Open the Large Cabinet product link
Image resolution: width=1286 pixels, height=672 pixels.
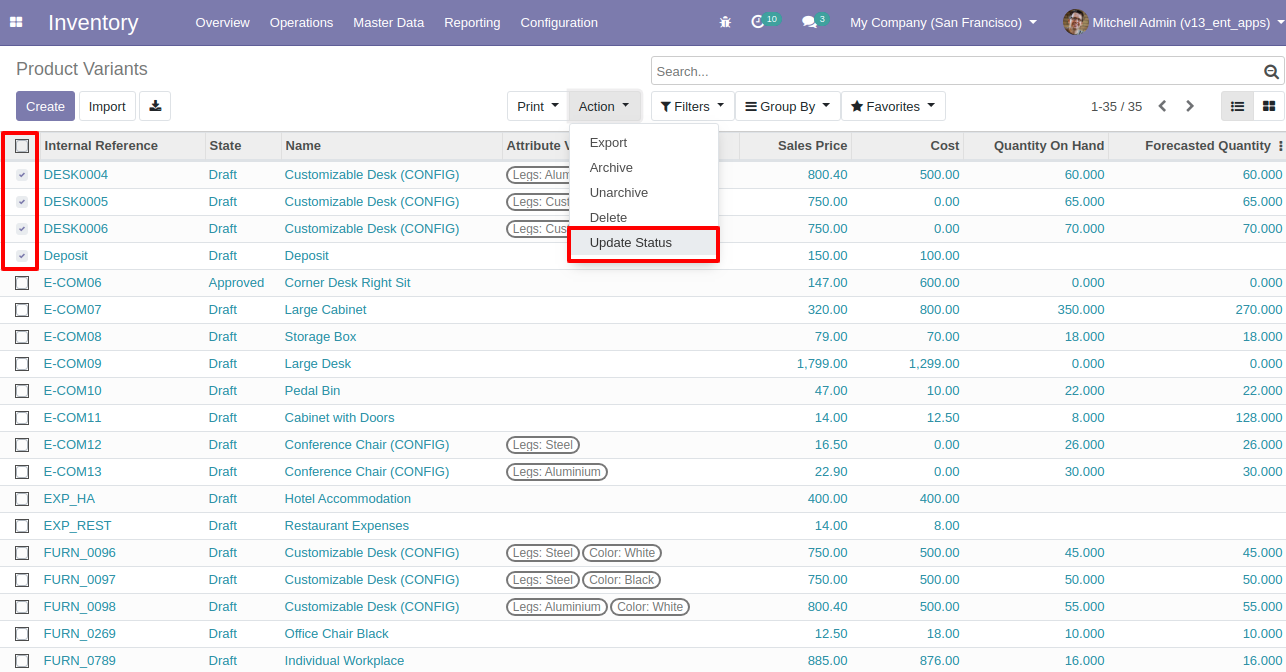pos(325,310)
